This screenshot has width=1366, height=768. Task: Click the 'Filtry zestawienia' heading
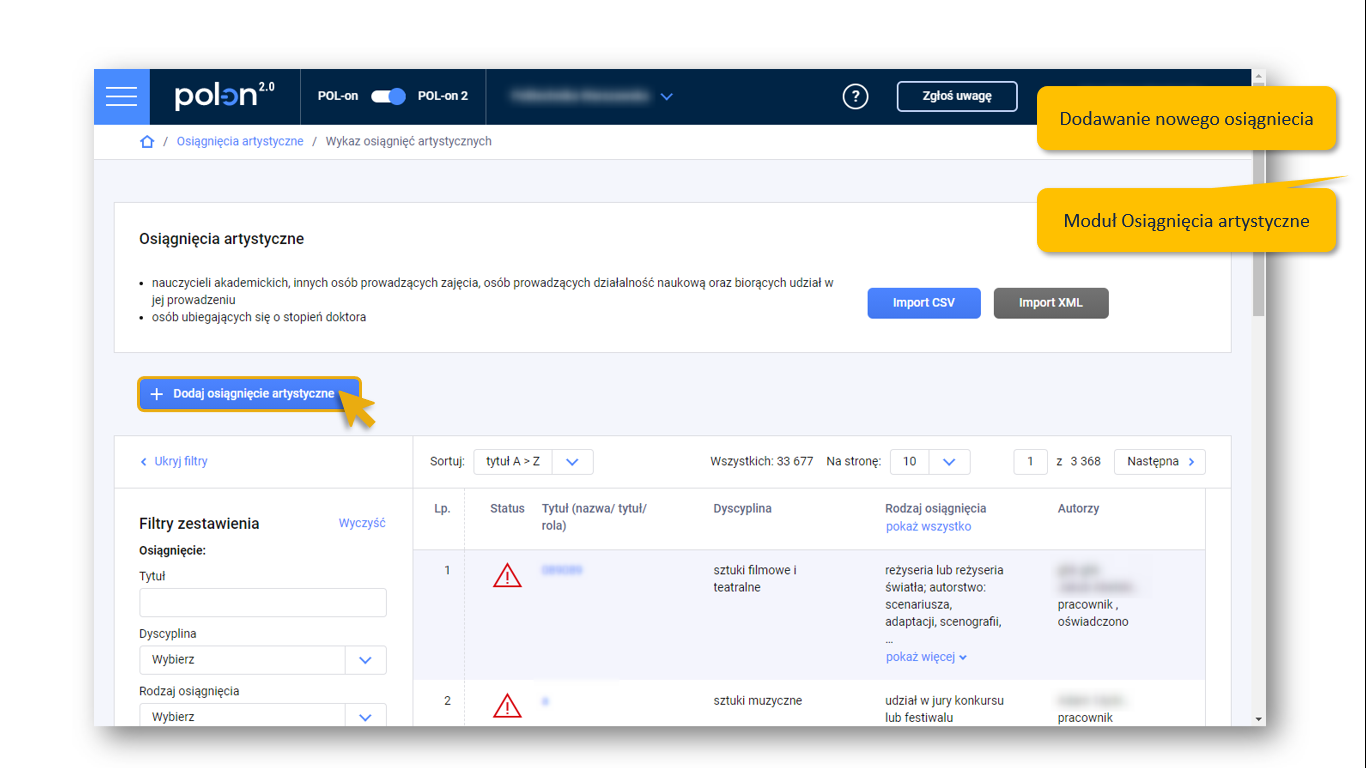199,523
